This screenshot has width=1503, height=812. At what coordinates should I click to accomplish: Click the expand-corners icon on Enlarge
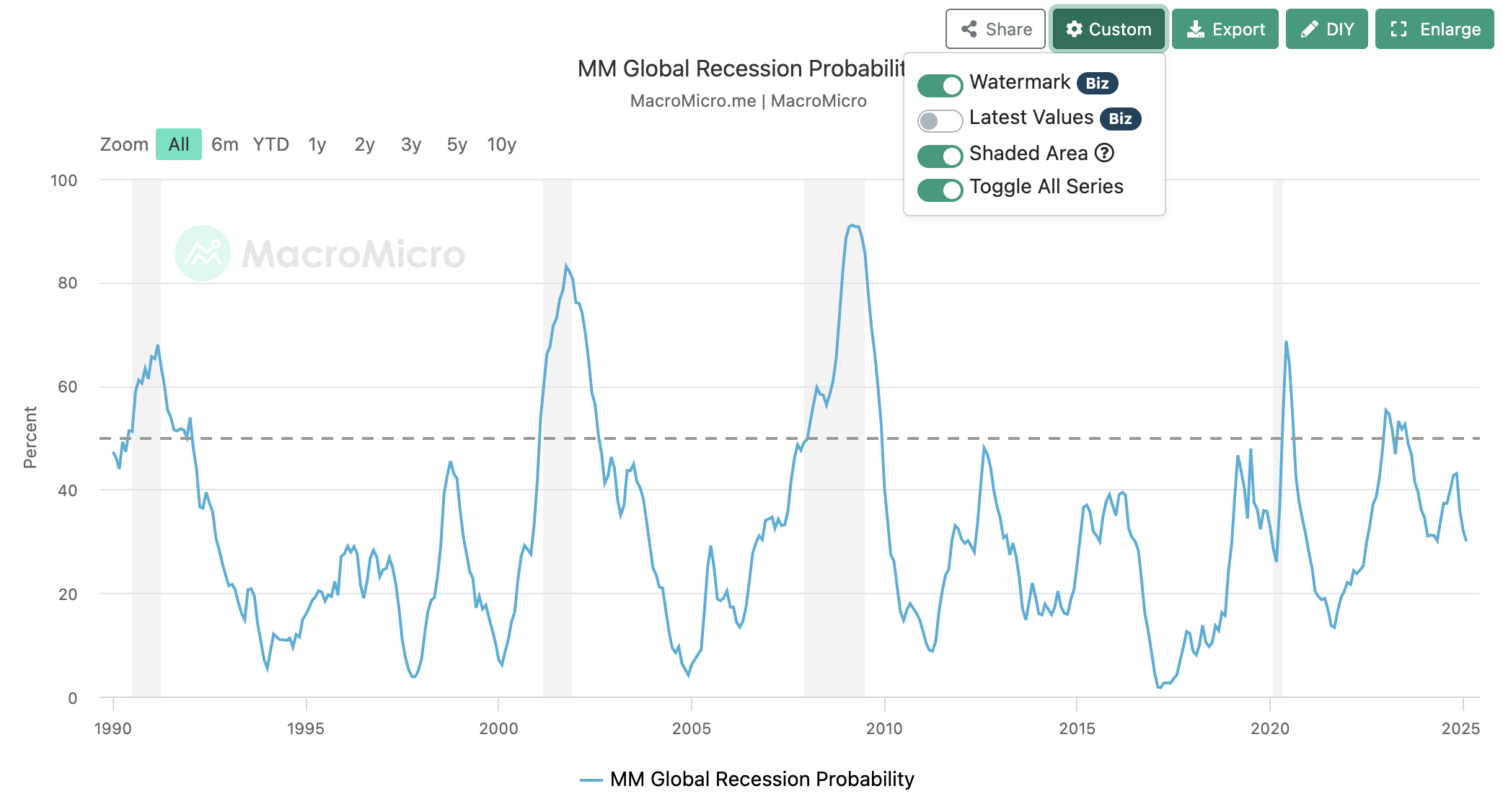[1399, 29]
